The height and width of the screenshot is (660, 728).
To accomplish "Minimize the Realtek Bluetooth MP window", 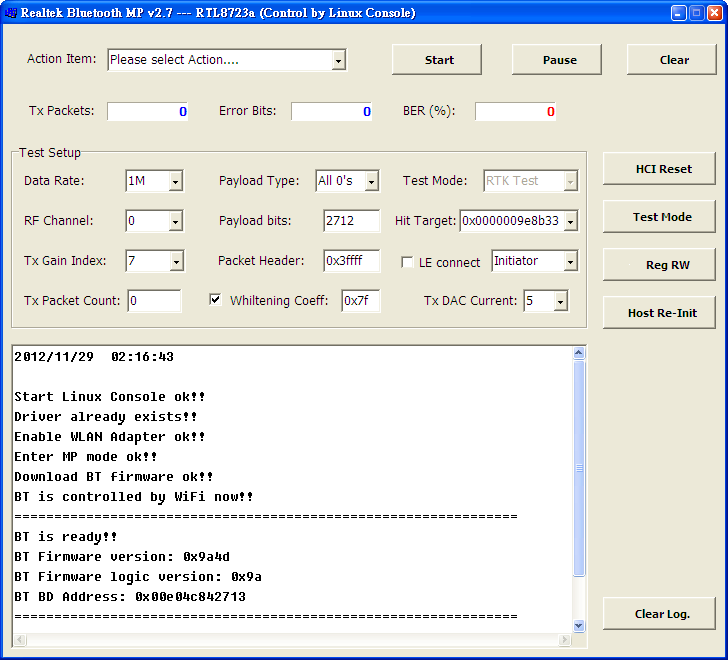I will [678, 13].
